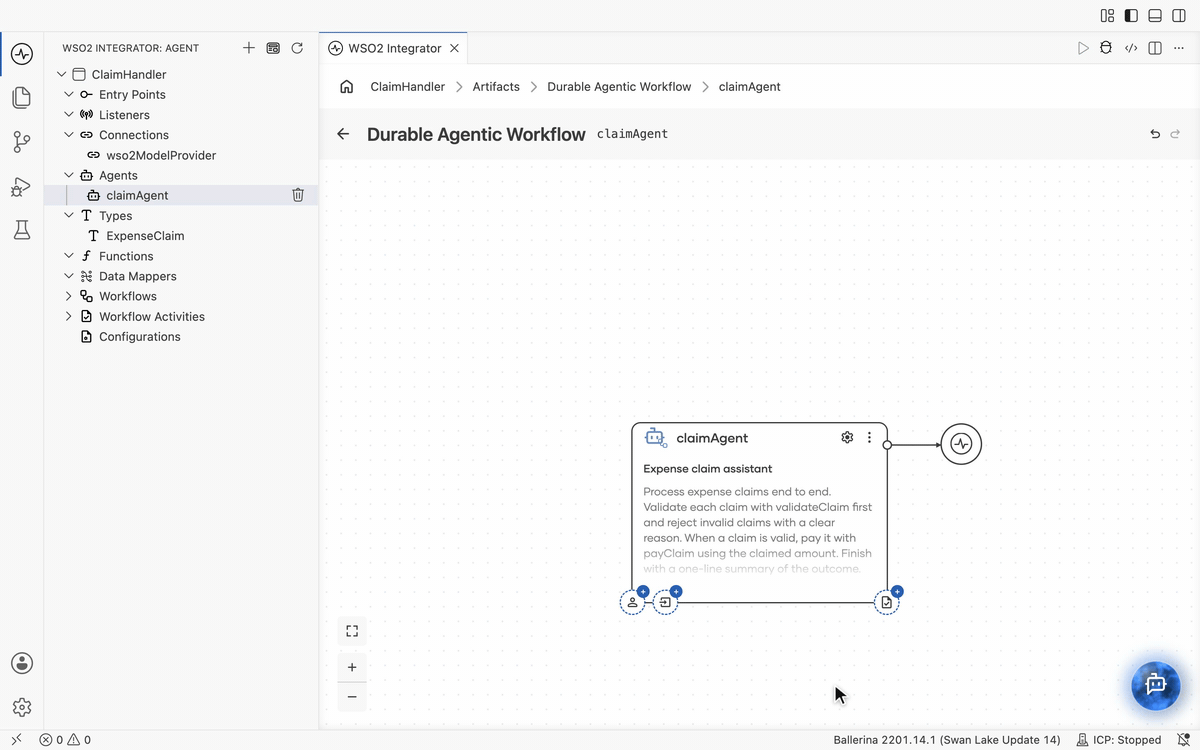Show errors and warnings count

pos(65,740)
